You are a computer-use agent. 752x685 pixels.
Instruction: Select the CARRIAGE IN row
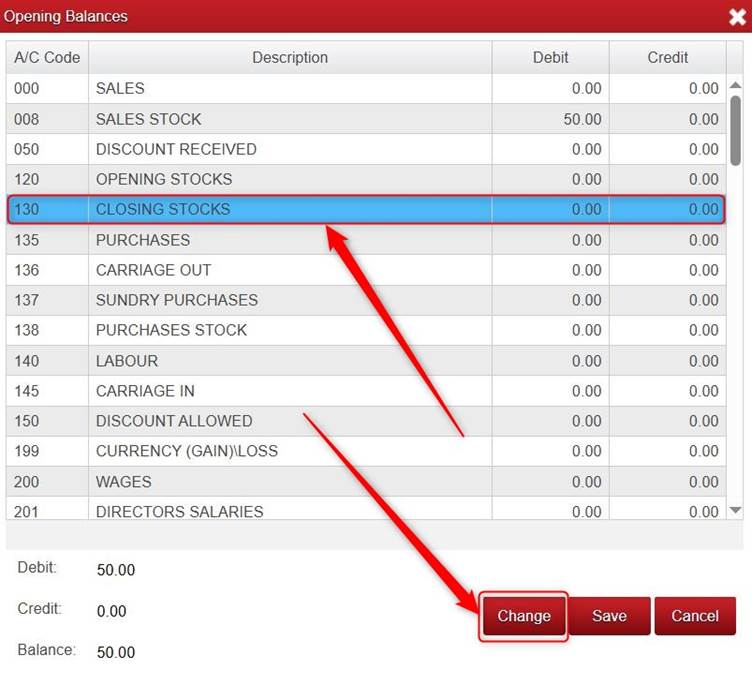tap(366, 391)
